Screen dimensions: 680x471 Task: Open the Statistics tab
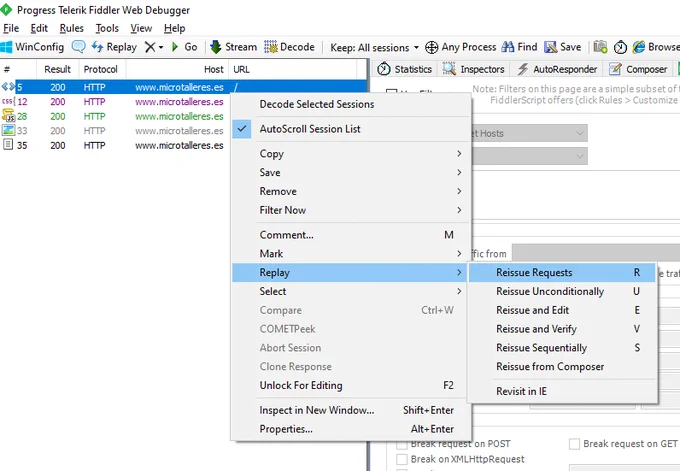pyautogui.click(x=404, y=69)
